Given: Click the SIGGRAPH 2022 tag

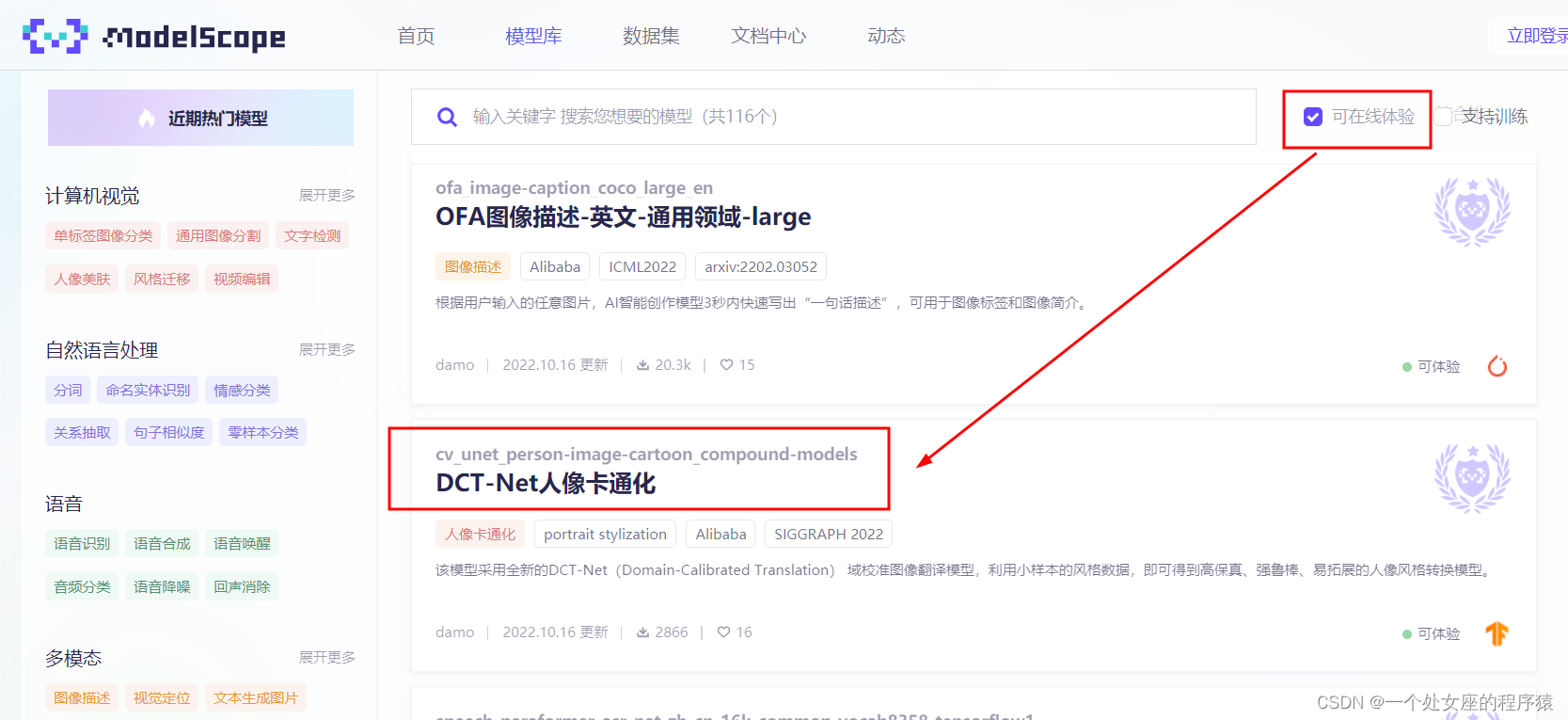Looking at the screenshot, I should tap(829, 534).
